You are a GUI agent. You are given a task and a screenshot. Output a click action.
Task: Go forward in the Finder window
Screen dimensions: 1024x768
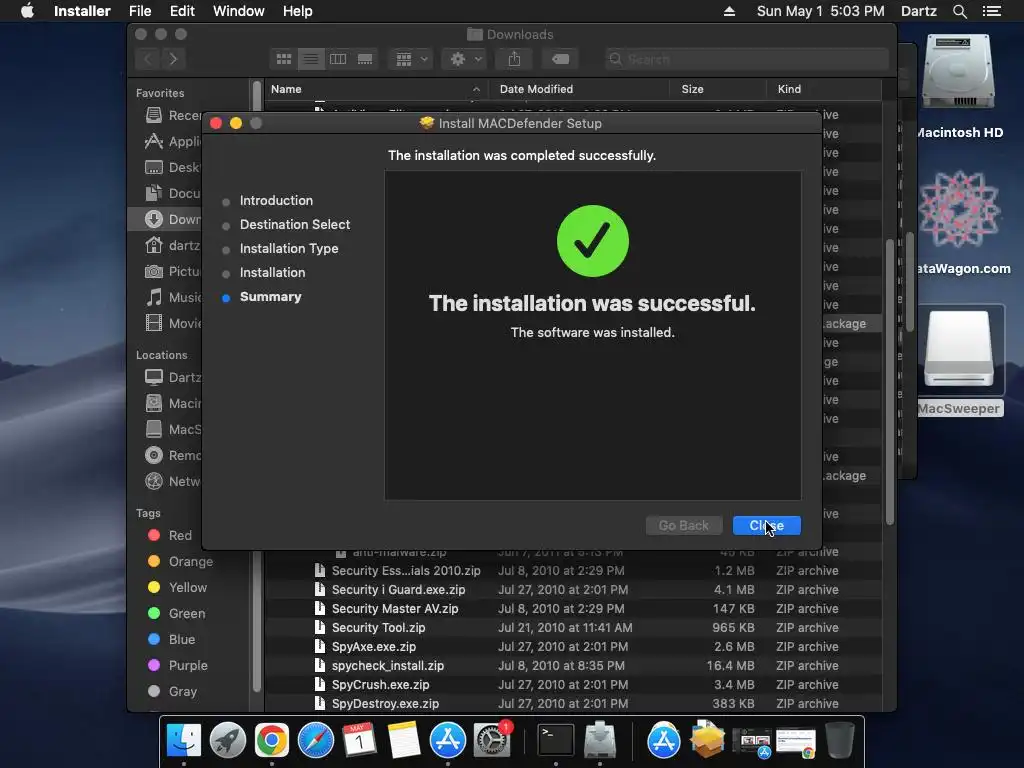click(x=173, y=59)
